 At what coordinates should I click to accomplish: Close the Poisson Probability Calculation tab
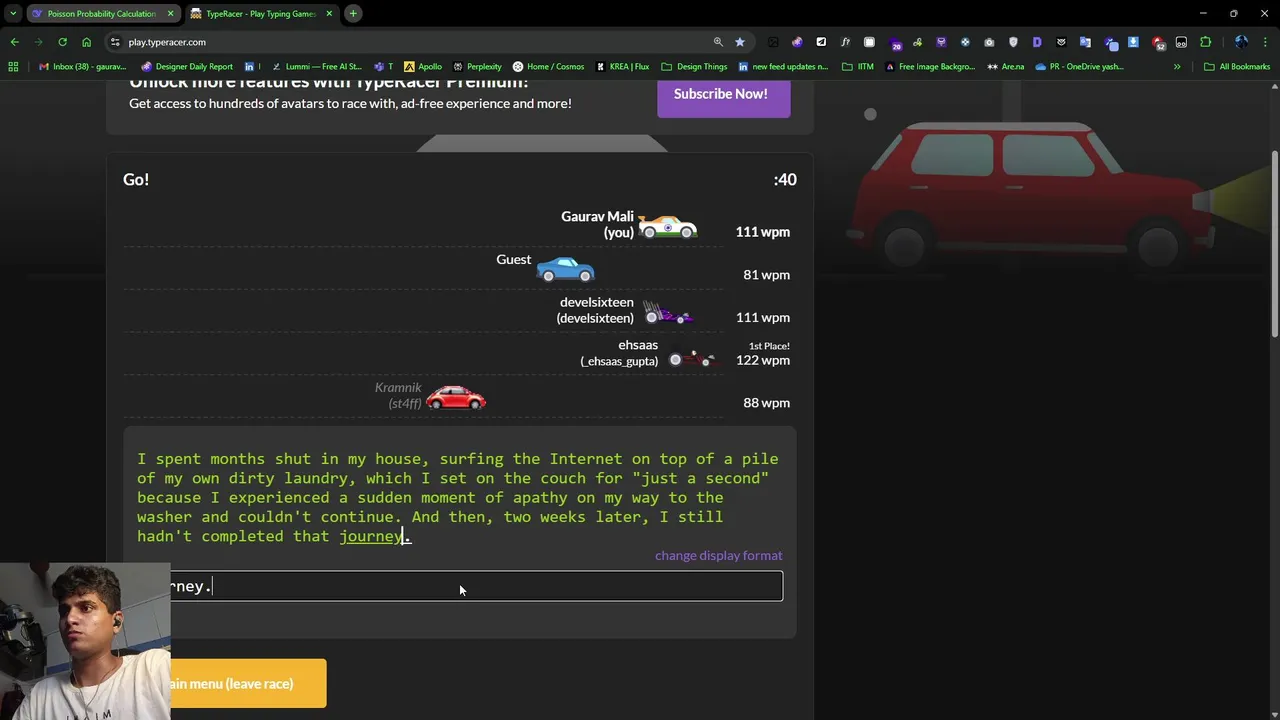tap(170, 13)
